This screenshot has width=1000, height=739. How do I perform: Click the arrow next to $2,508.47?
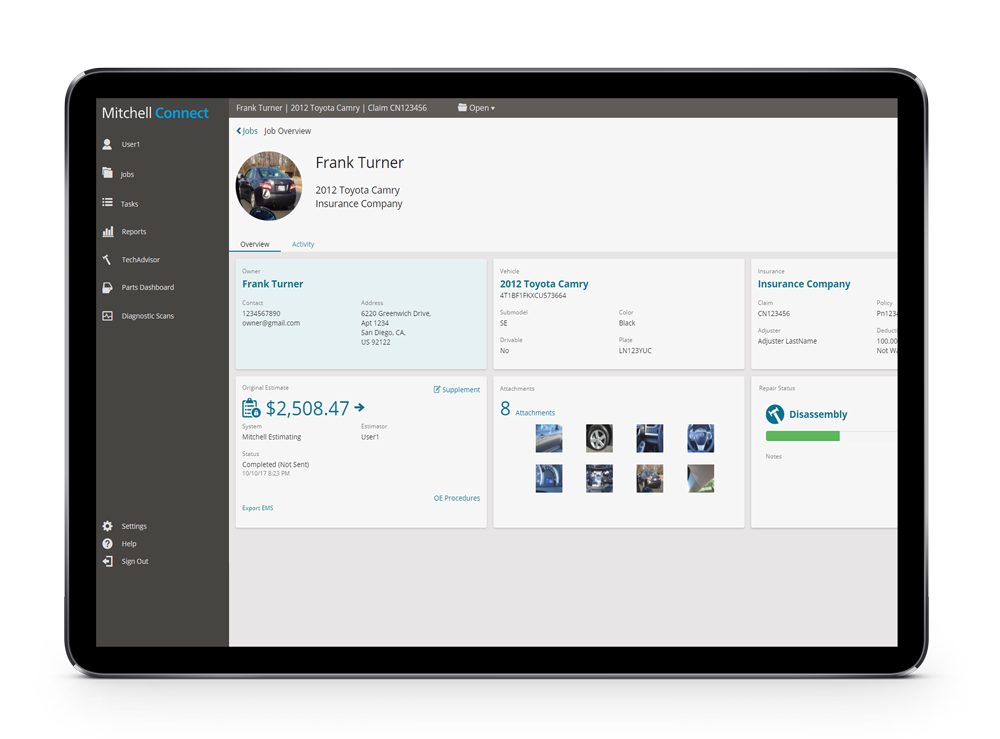click(360, 407)
